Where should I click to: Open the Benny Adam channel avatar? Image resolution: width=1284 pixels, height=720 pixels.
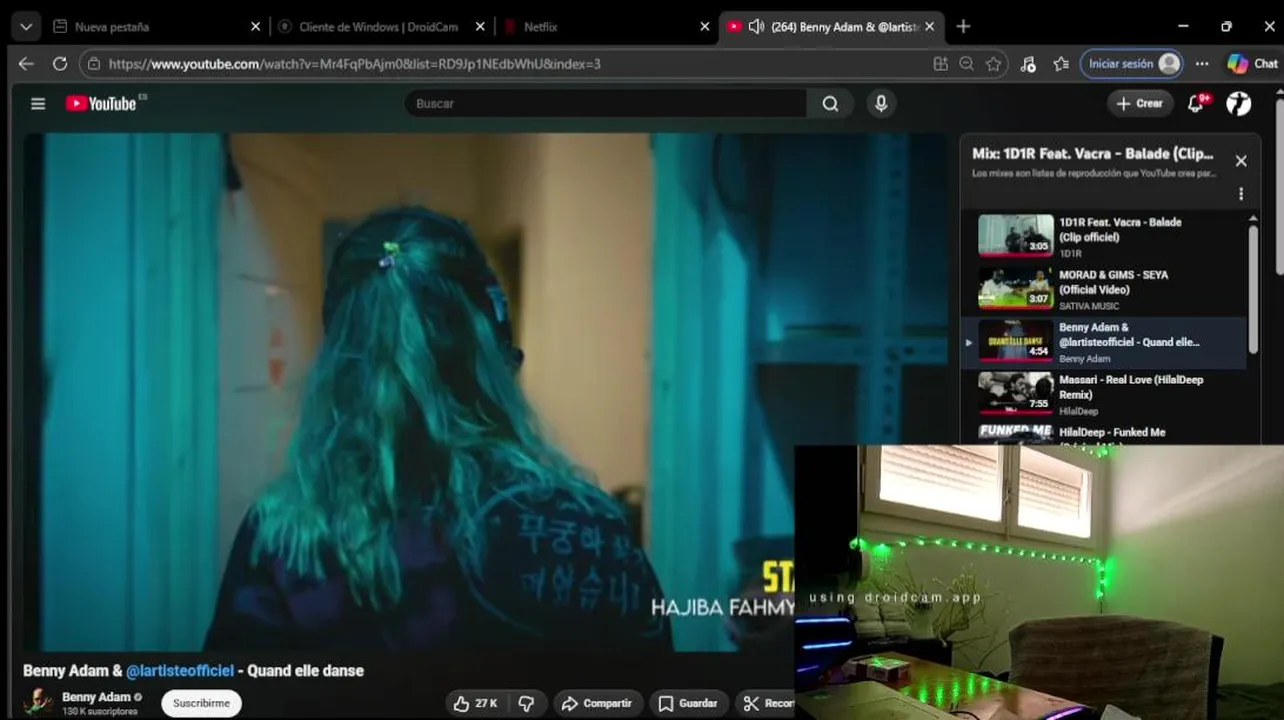pyautogui.click(x=38, y=702)
